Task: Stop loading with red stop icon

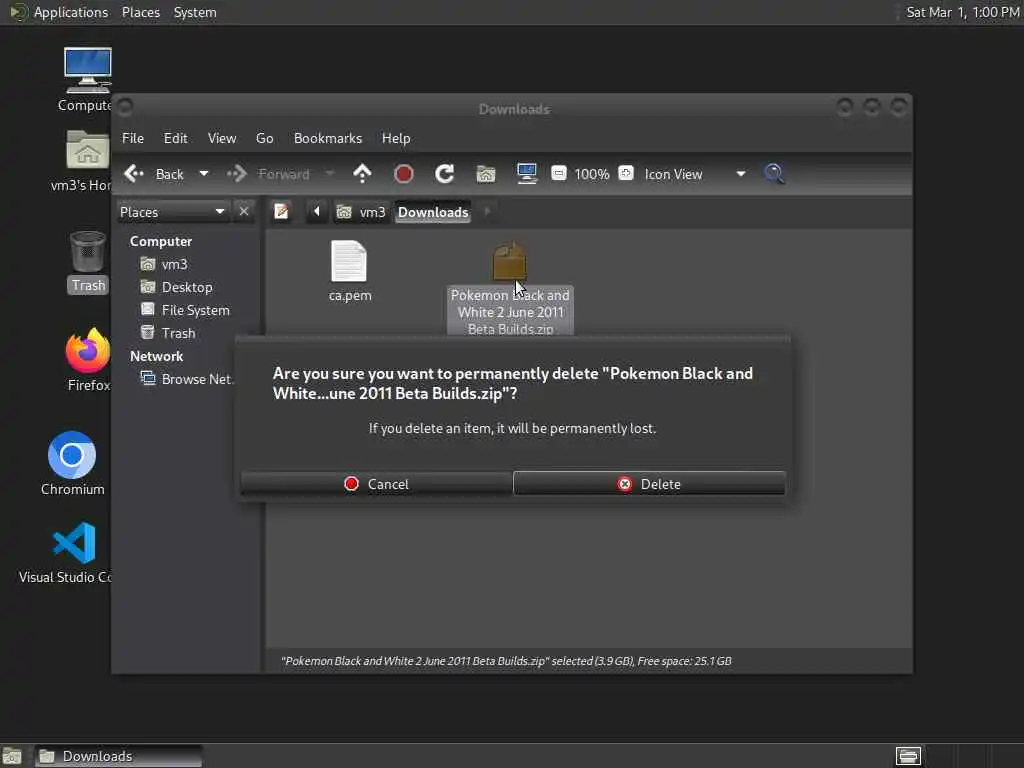Action: pos(404,174)
